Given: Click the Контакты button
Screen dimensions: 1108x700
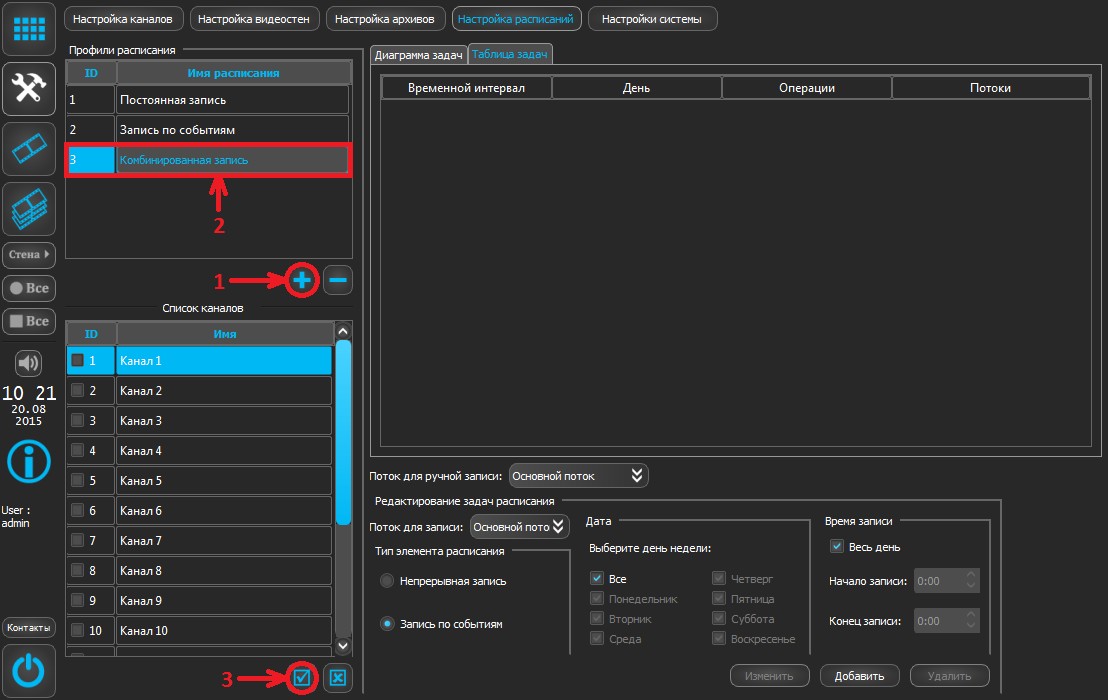Looking at the screenshot, I should [x=28, y=628].
